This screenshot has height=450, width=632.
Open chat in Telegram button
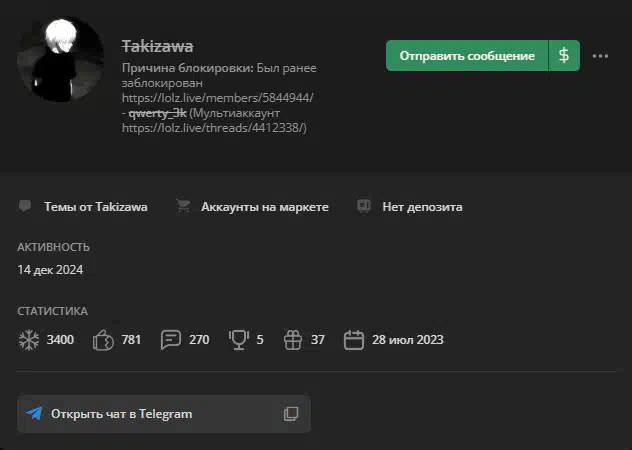pos(164,414)
